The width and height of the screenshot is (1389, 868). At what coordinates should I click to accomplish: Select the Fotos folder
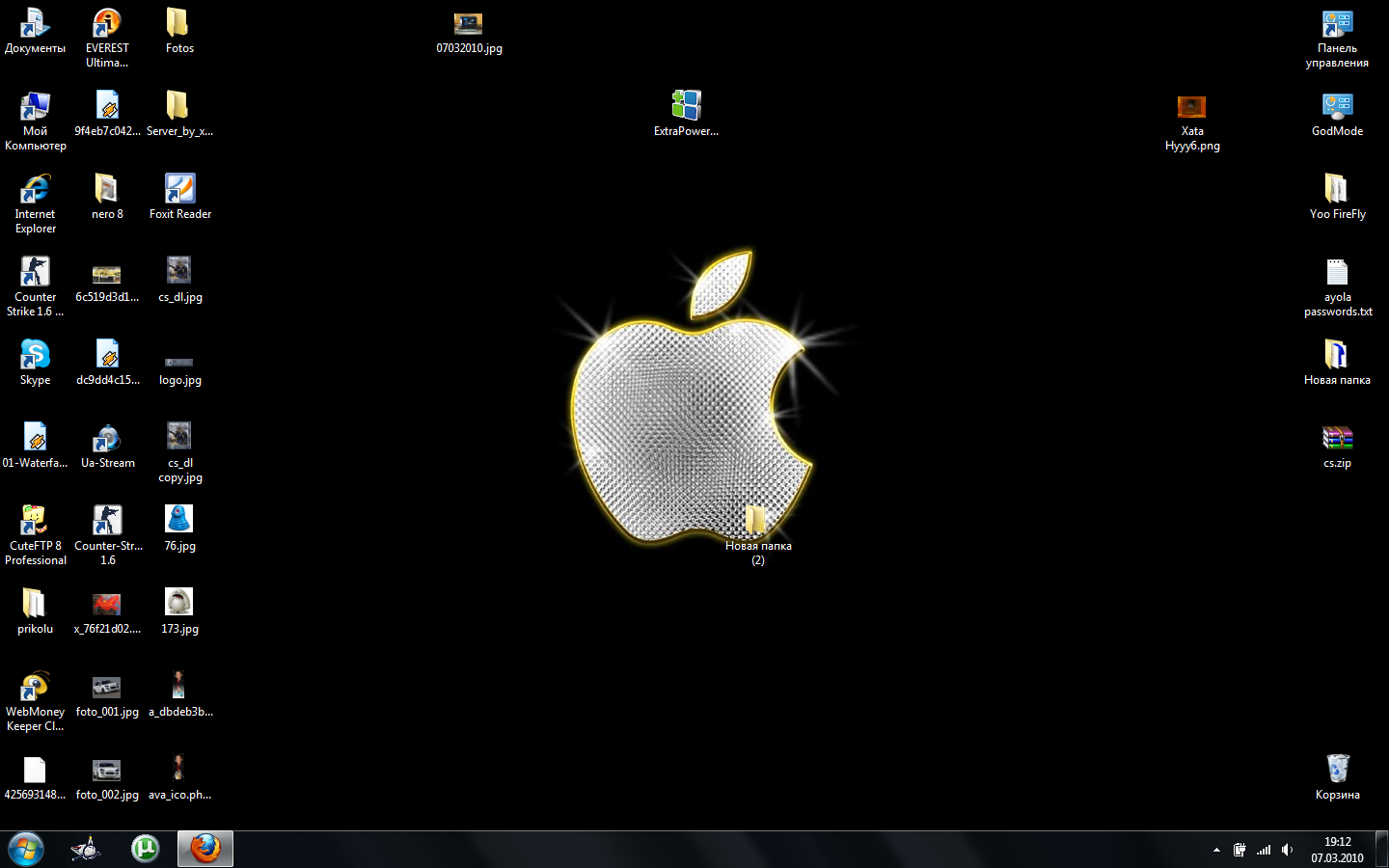point(179,31)
